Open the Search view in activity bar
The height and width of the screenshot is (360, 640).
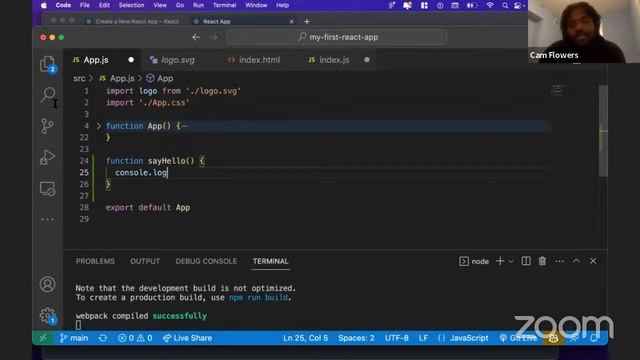[x=48, y=95]
